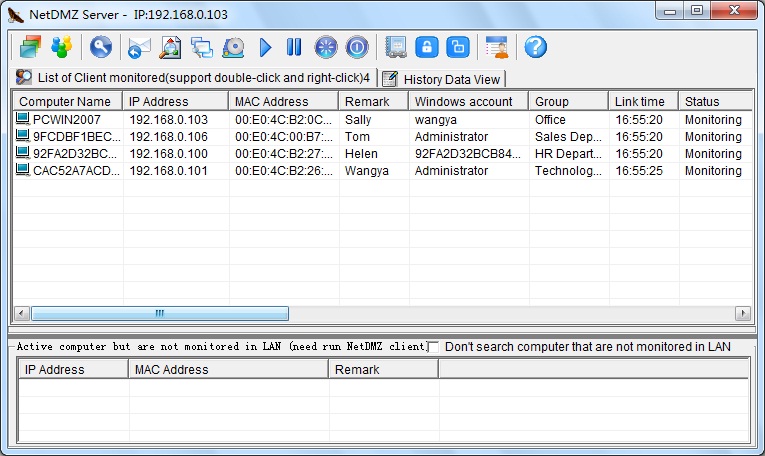Screen dimensions: 765x456
Task: Click the MAC Address header in the unmonitored list
Action: [x=228, y=369]
